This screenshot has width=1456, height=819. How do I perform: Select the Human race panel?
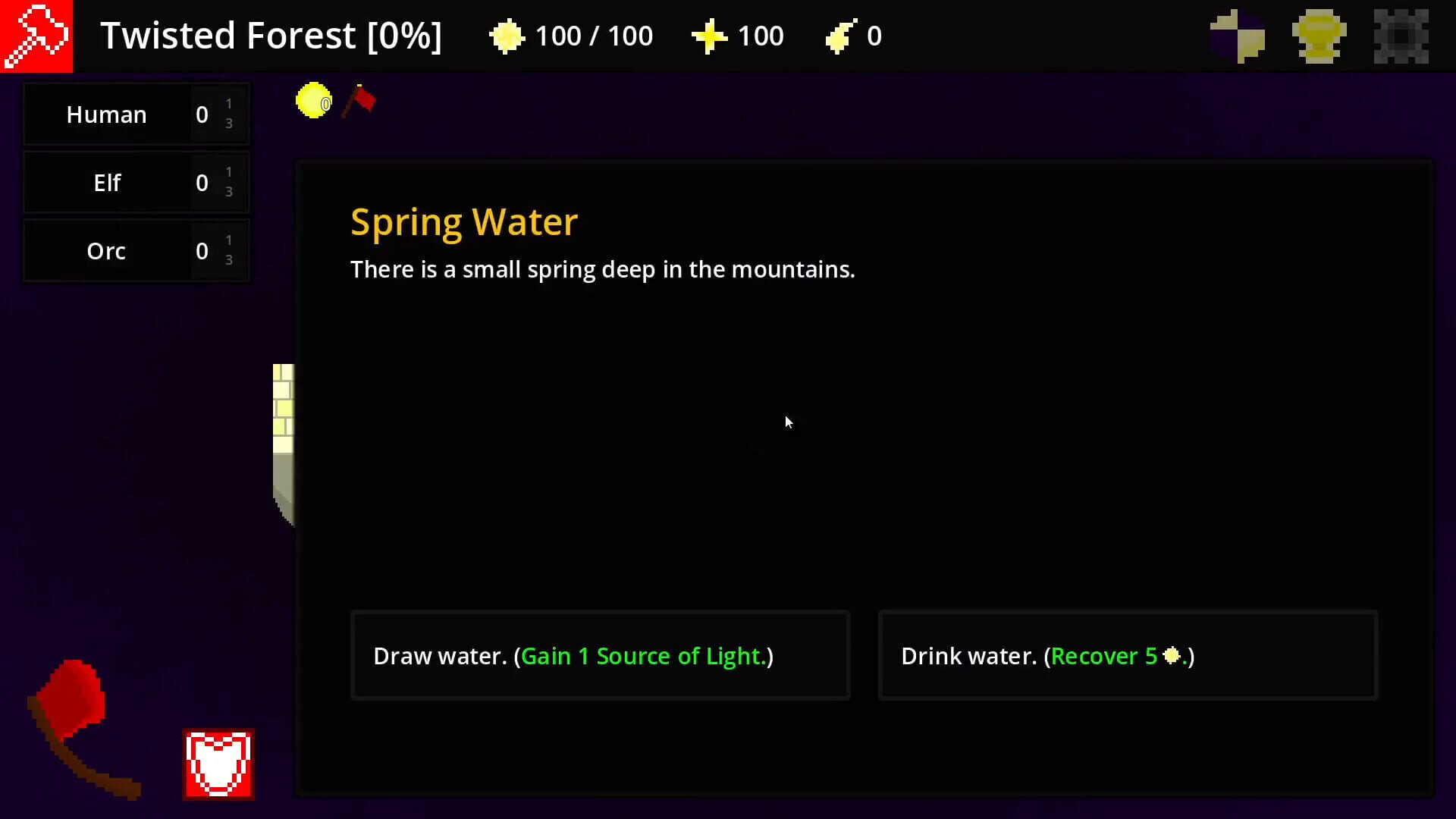point(106,114)
